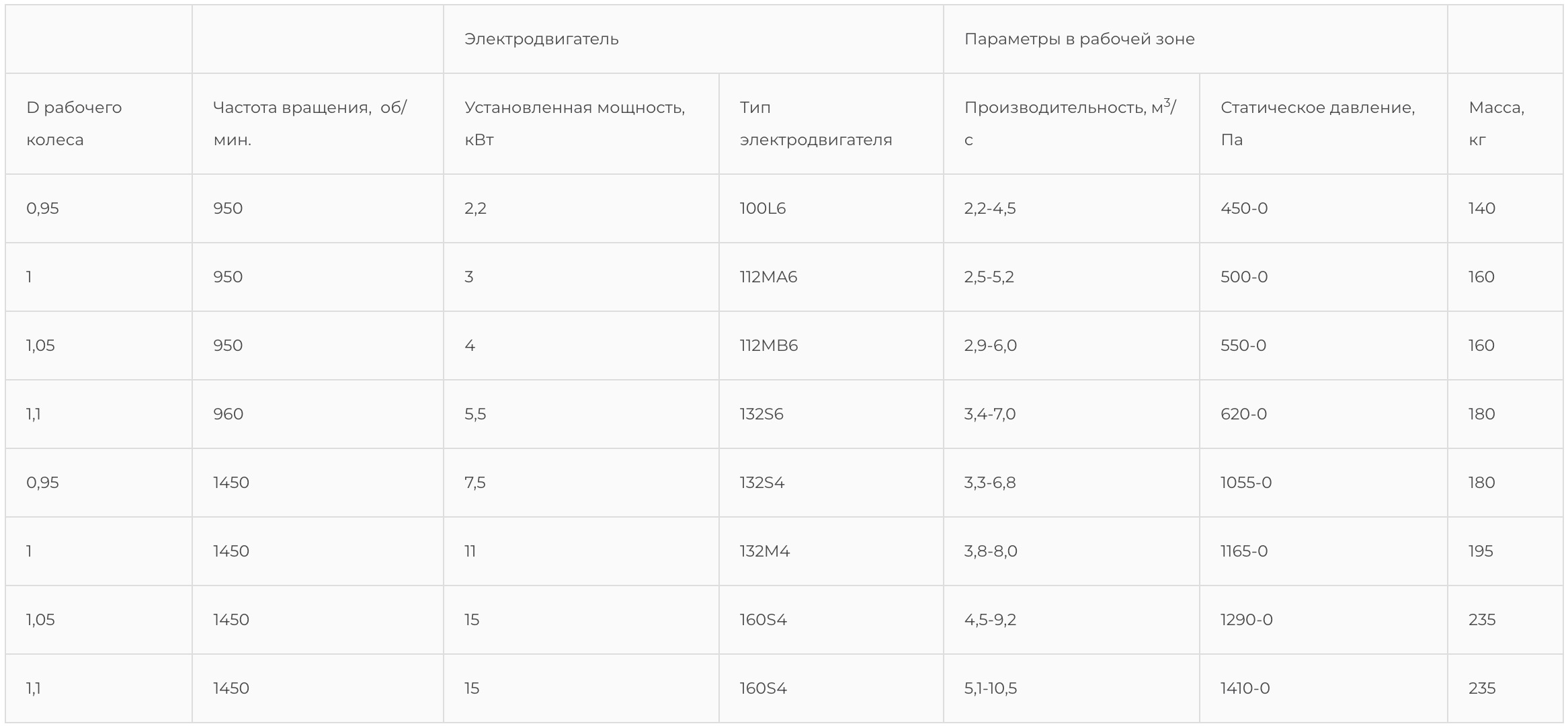Select the 'Частота вращения, об/мин.' column header

(309, 124)
